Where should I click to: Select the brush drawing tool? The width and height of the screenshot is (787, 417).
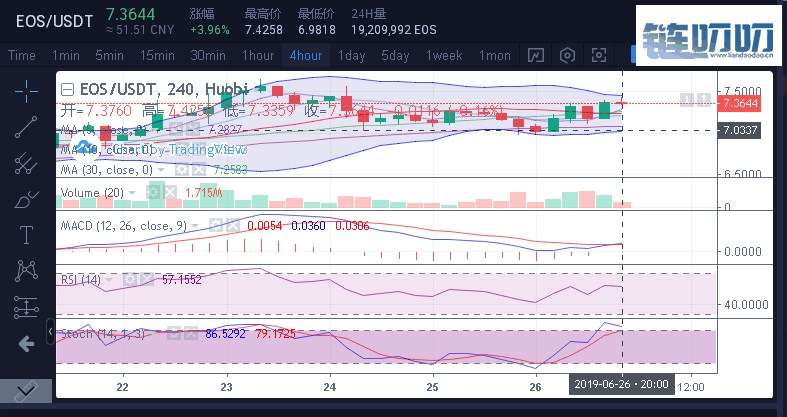(x=26, y=198)
